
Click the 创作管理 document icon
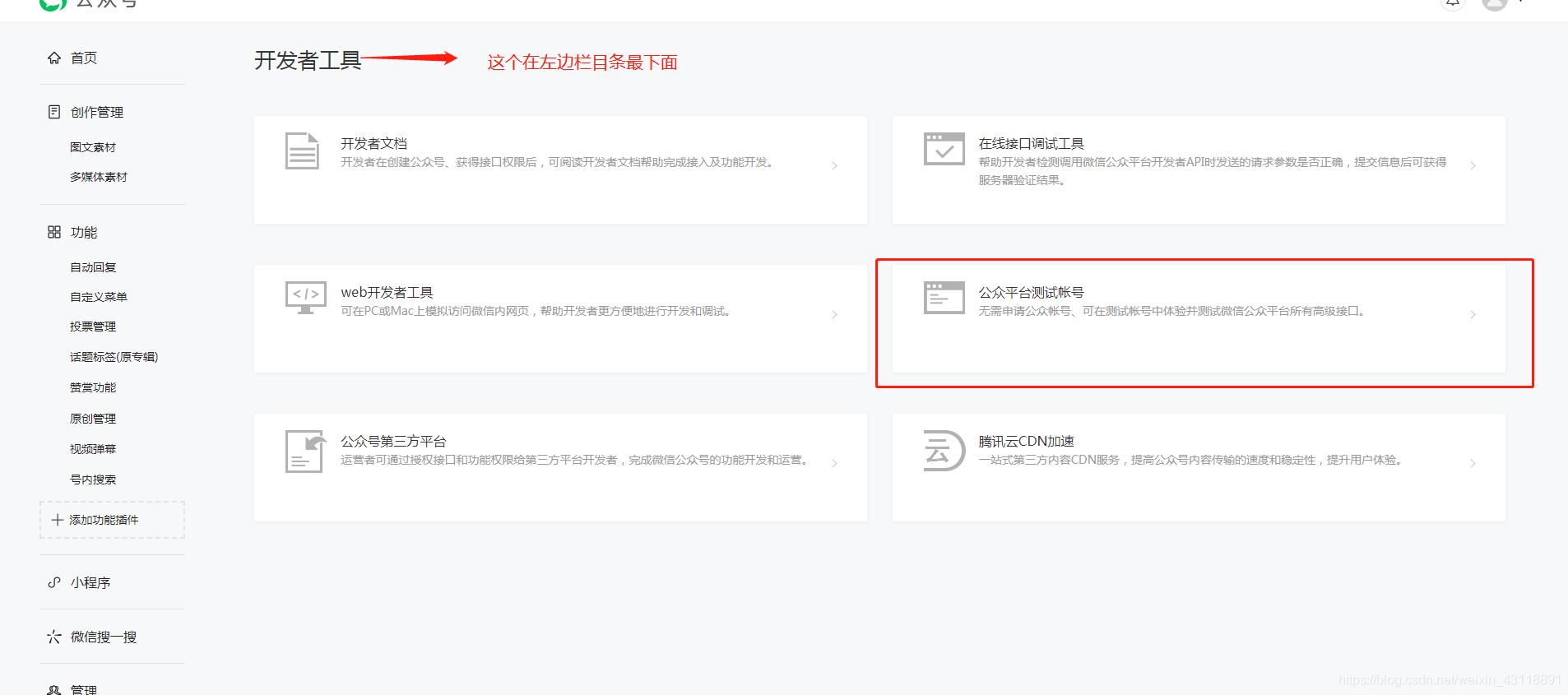[x=54, y=112]
